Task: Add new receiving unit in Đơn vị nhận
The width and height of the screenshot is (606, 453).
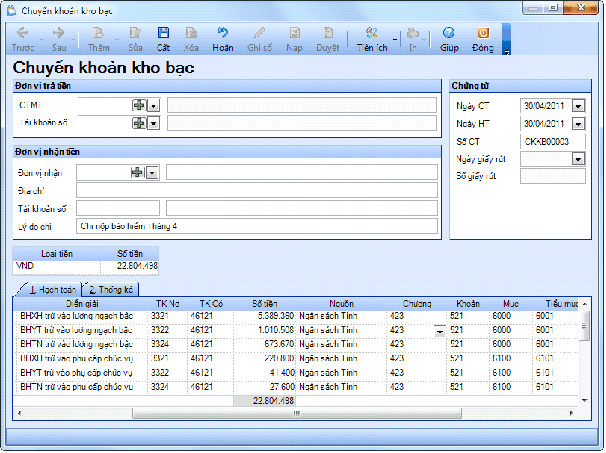Action: point(137,172)
